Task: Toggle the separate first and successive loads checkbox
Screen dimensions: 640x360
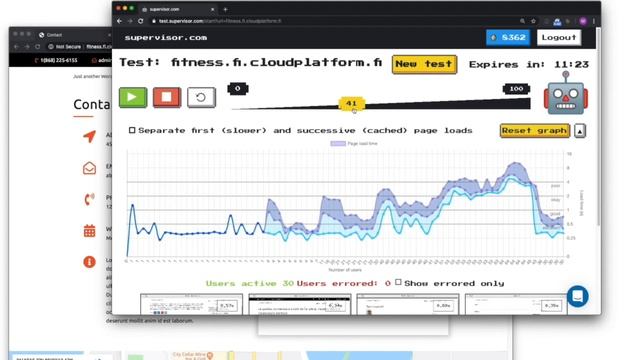Action: coord(132,130)
